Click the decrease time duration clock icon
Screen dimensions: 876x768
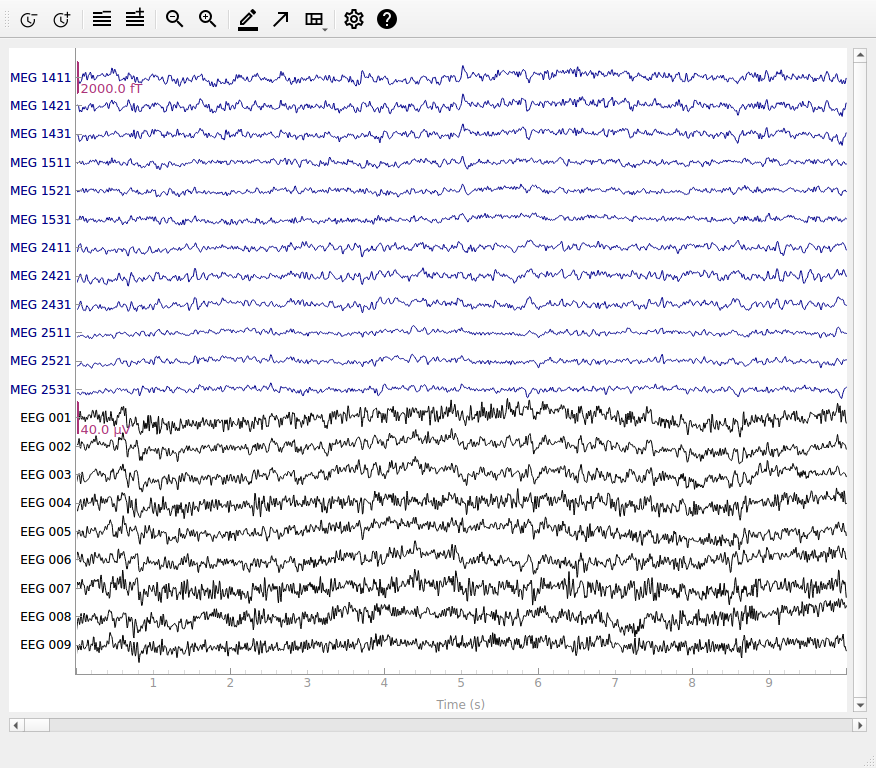click(28, 20)
